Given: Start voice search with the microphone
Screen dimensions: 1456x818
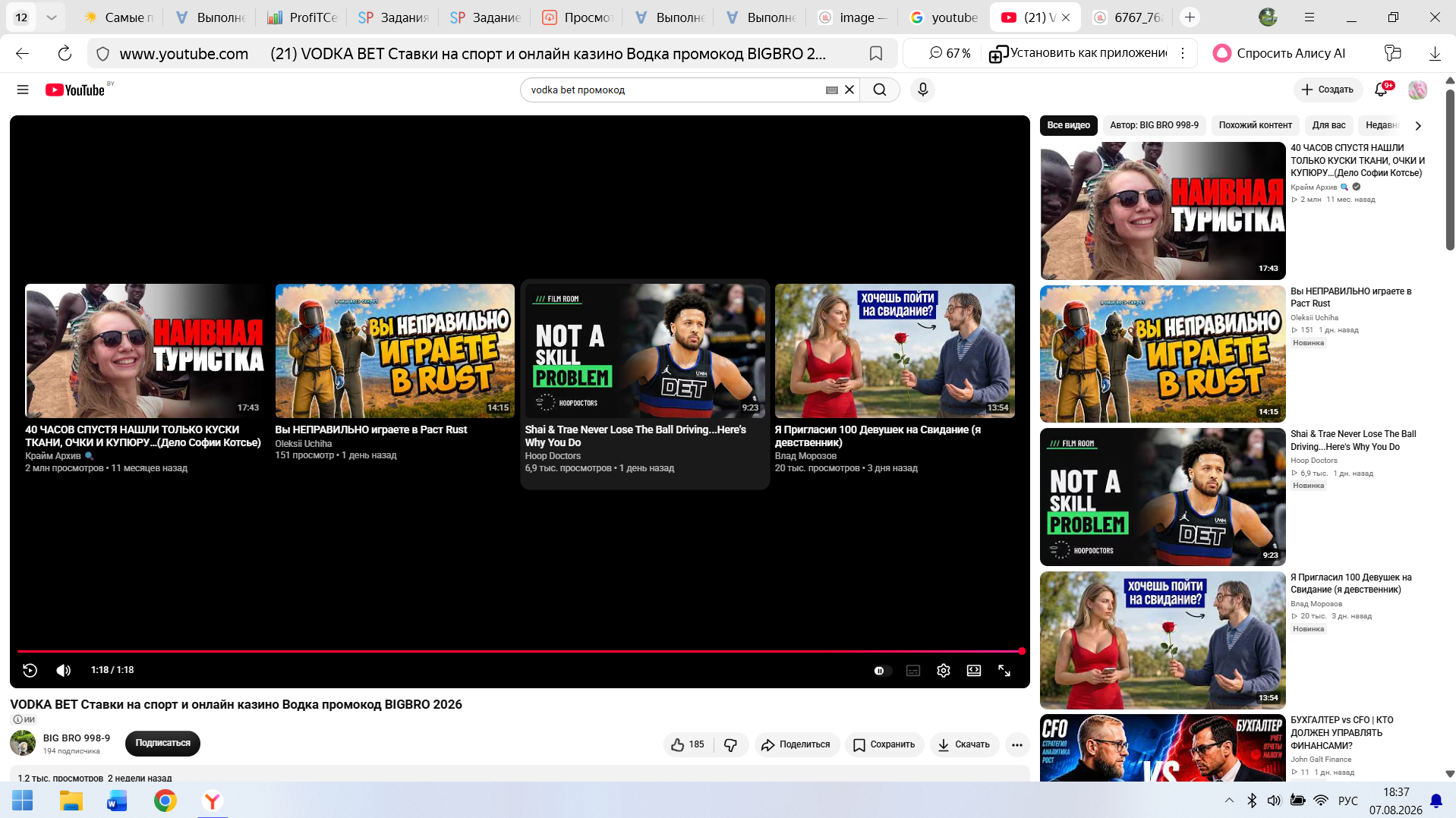Looking at the screenshot, I should (x=922, y=90).
